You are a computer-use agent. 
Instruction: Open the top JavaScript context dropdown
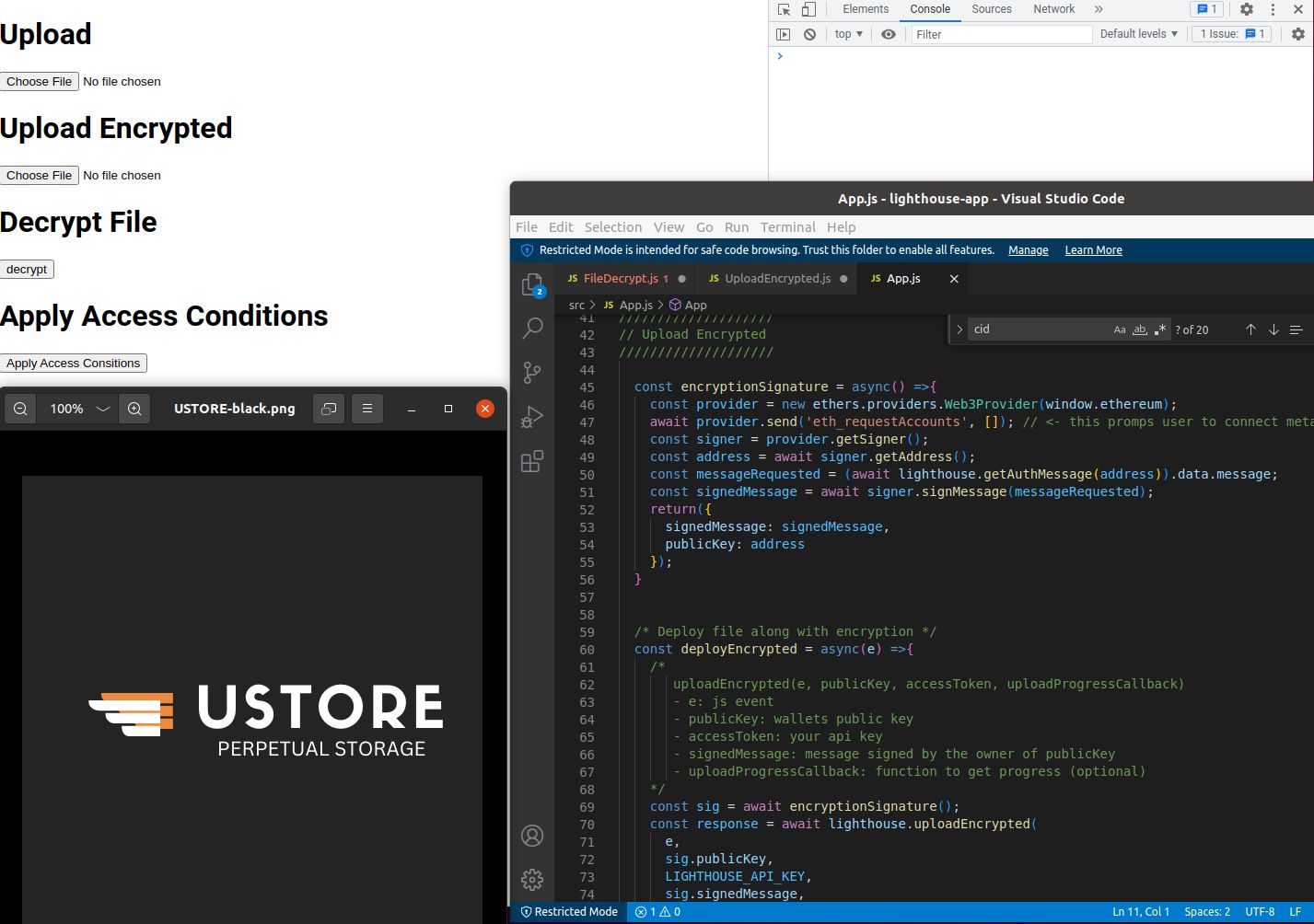(x=849, y=34)
